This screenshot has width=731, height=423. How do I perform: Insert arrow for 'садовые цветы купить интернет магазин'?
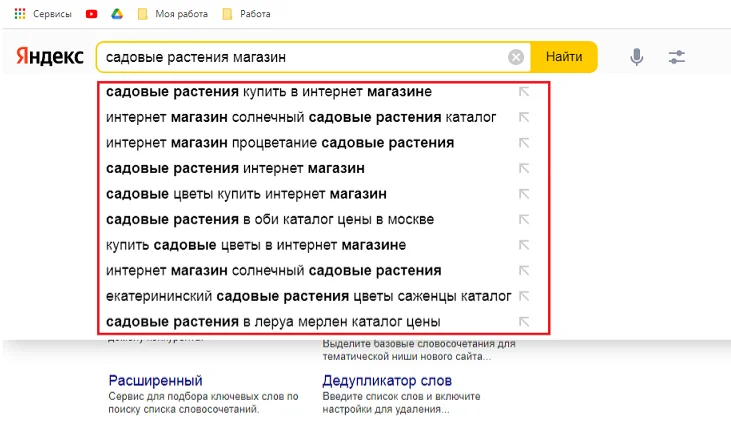pyautogui.click(x=524, y=194)
